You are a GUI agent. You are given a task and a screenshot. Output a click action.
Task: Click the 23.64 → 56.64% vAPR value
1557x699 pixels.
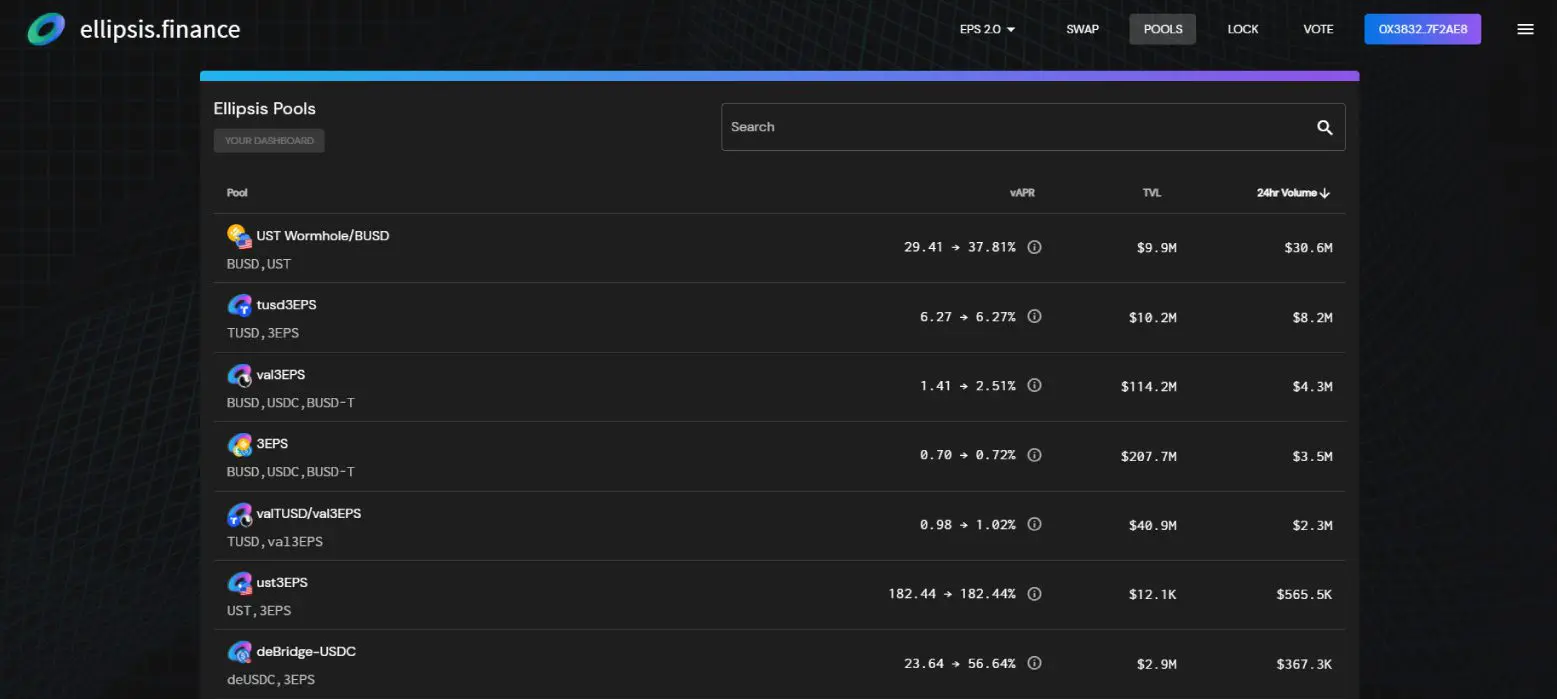pyautogui.click(x=960, y=663)
